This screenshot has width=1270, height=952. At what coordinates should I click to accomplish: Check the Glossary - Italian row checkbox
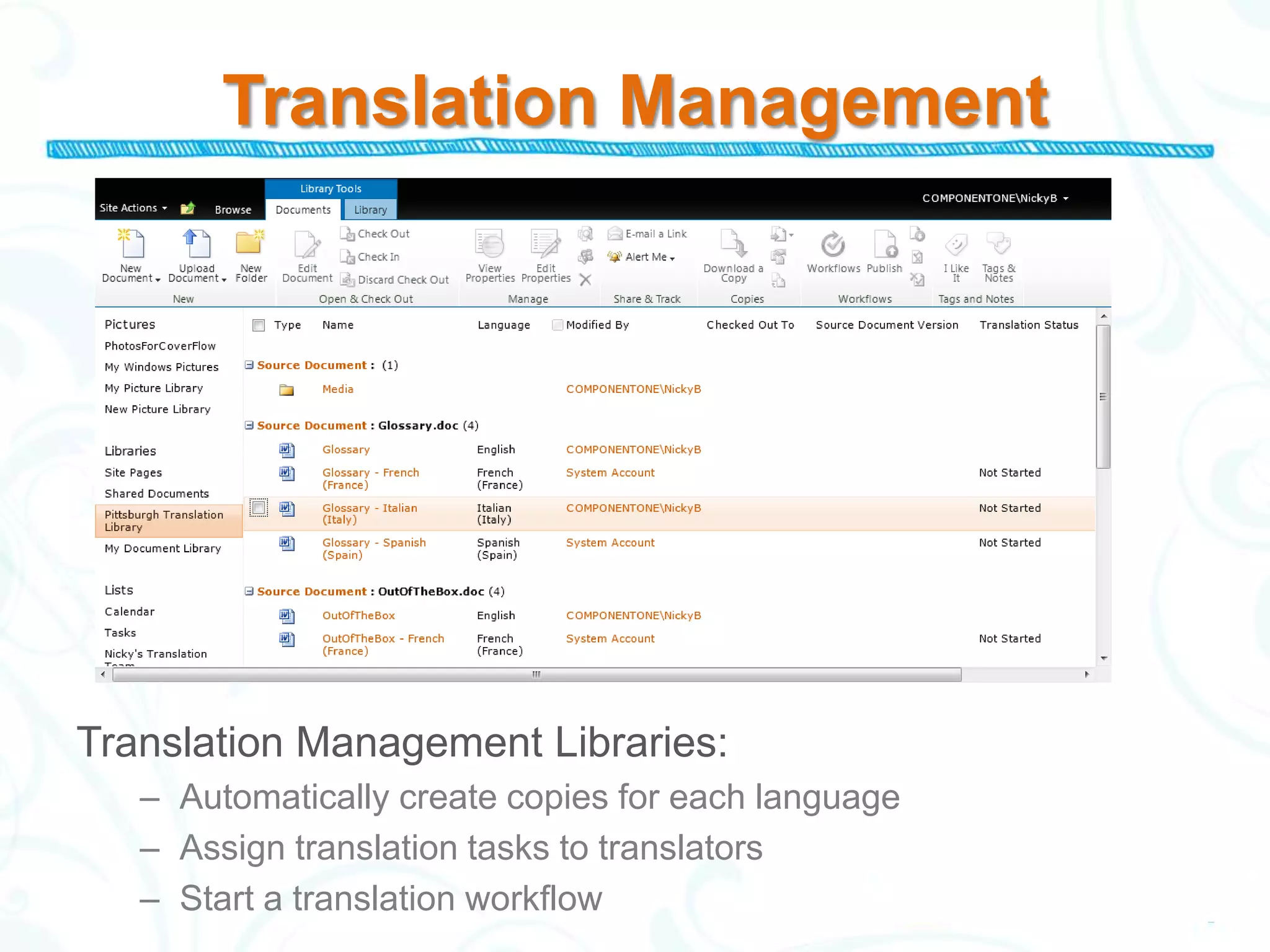pyautogui.click(x=259, y=508)
